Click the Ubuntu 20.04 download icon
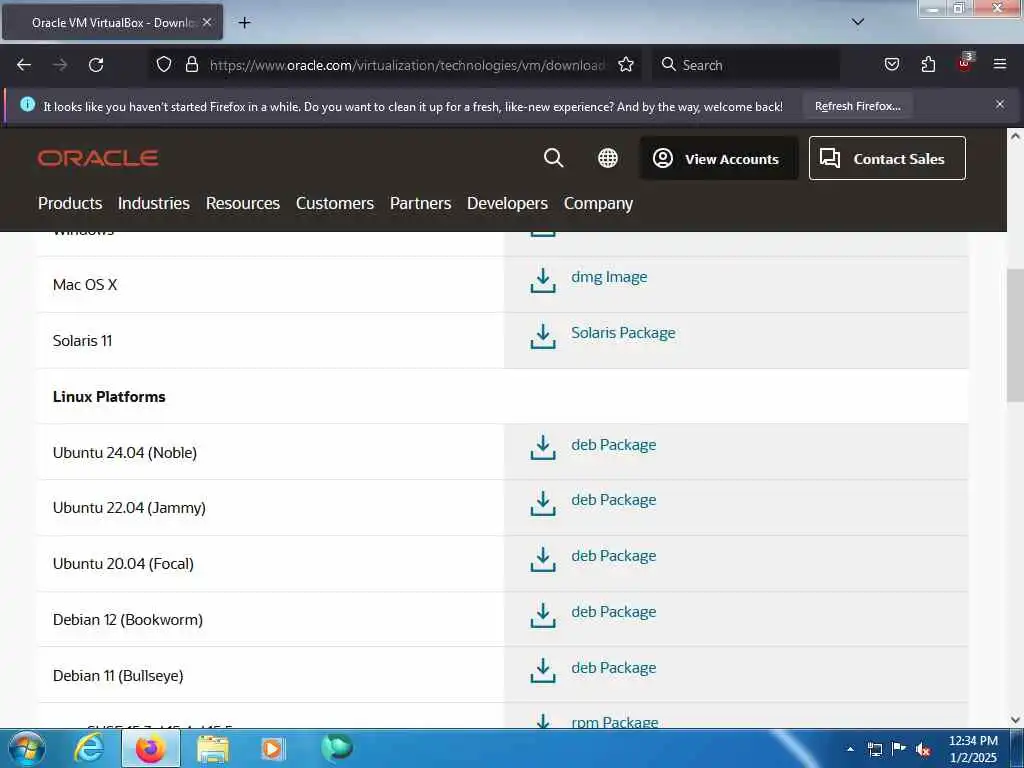 coord(543,560)
